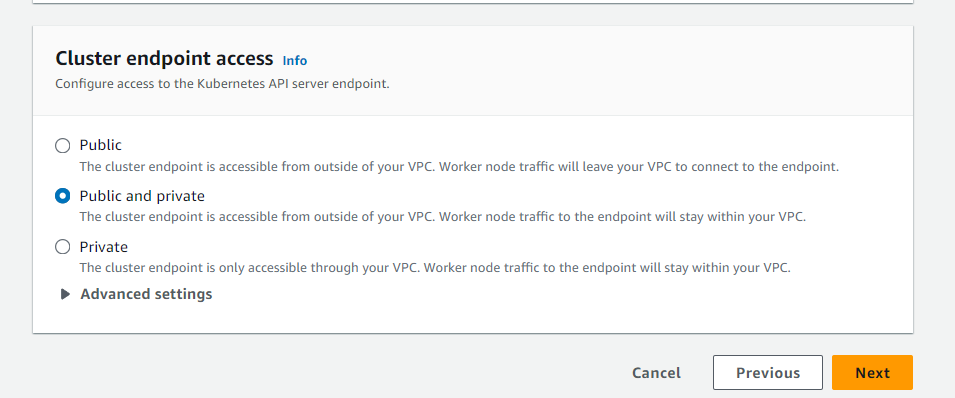955x398 pixels.
Task: Expand the Advanced settings disclosure triangle
Action: 65,294
